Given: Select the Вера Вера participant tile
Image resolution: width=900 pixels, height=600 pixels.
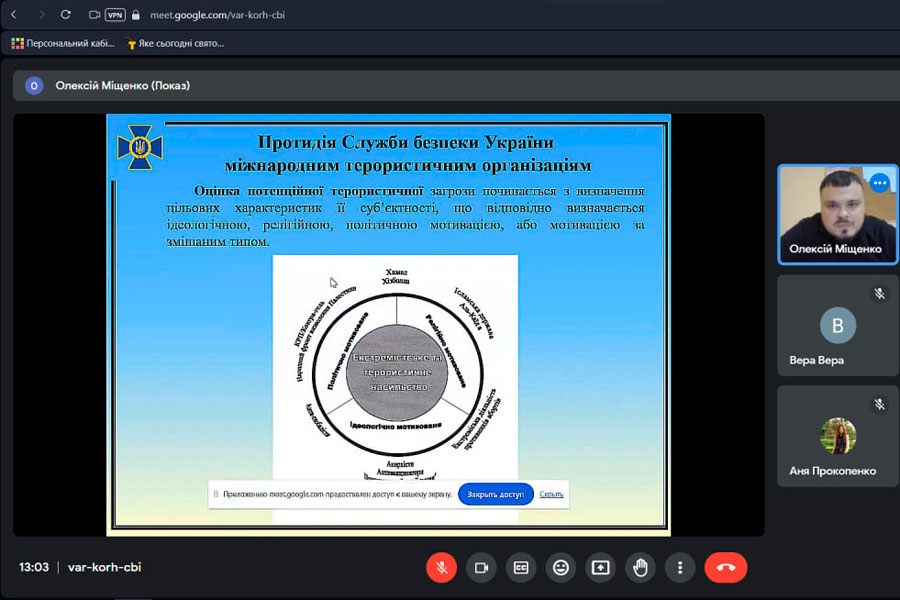Looking at the screenshot, I should [837, 326].
